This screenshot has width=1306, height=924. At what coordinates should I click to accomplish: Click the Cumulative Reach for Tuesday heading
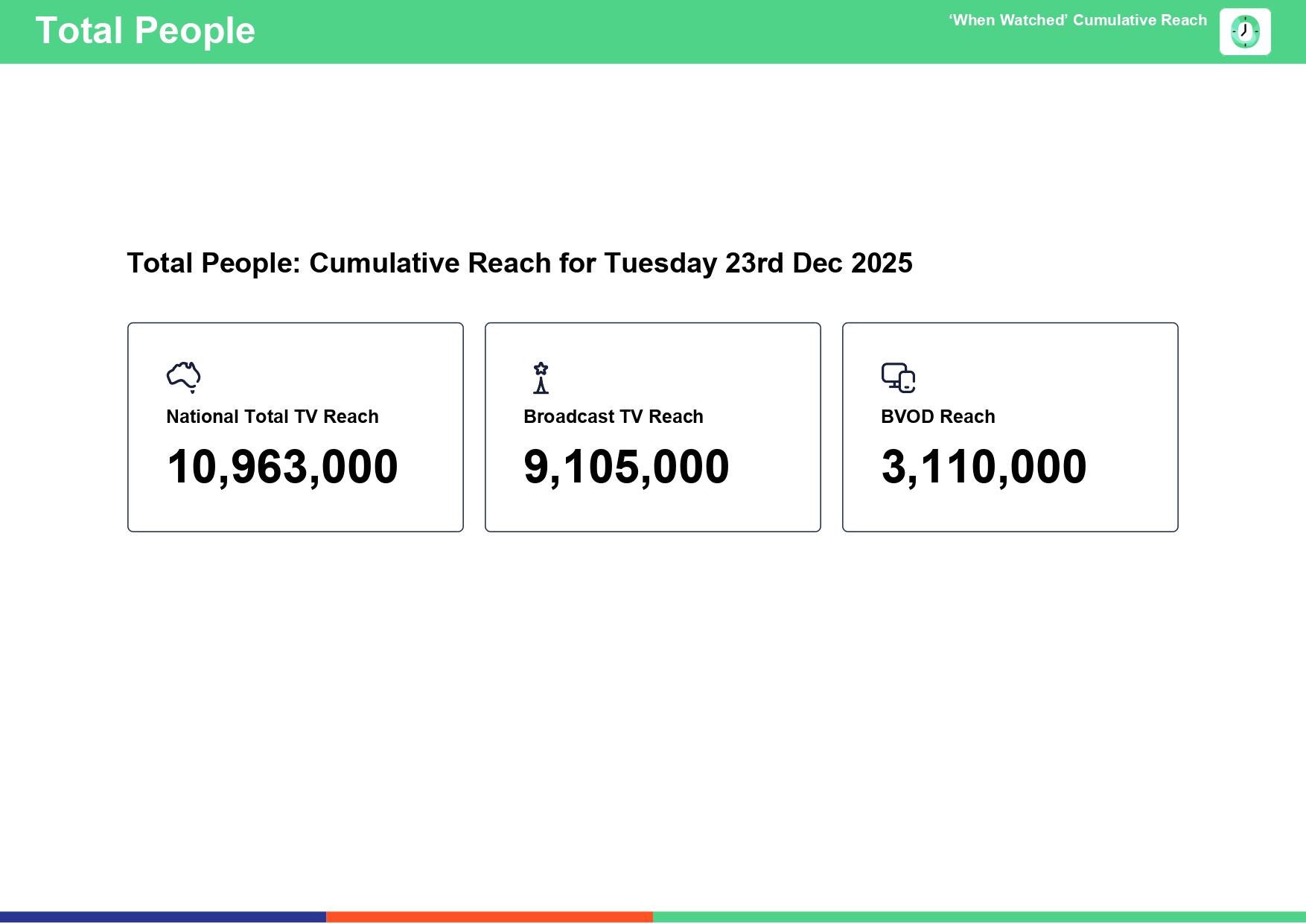tap(519, 264)
